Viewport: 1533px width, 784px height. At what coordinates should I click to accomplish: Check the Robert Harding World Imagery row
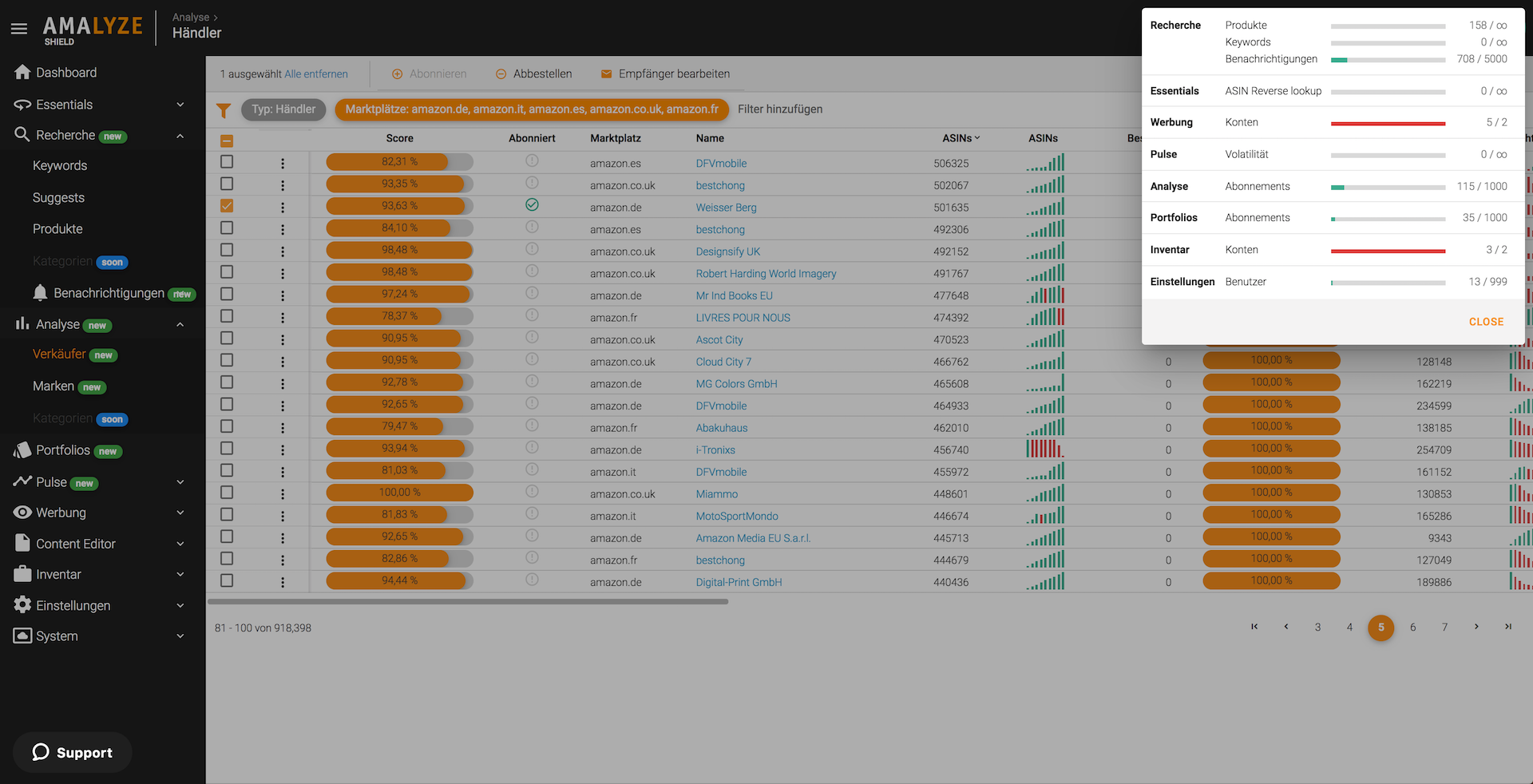(227, 272)
